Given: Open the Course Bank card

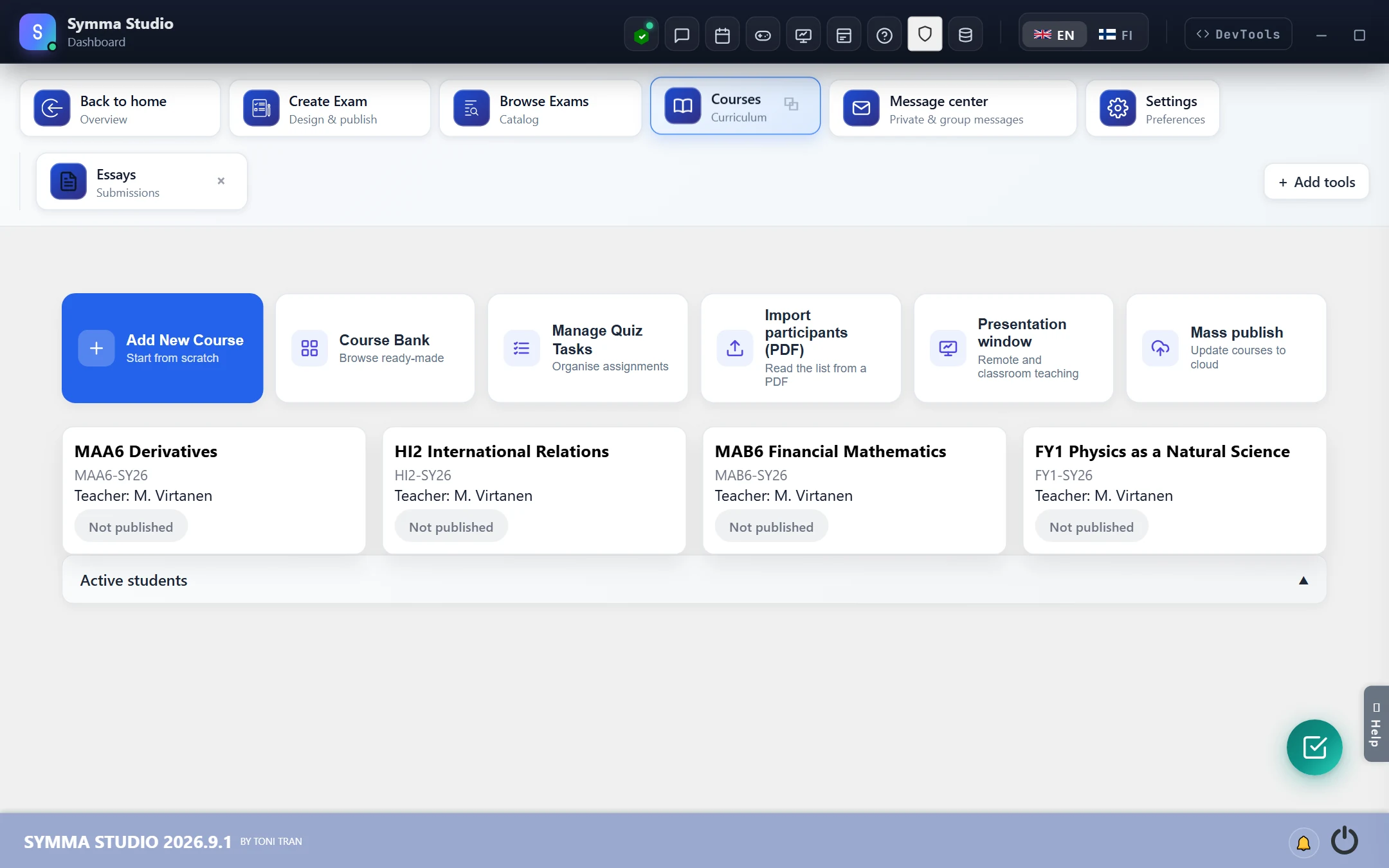Looking at the screenshot, I should point(375,348).
